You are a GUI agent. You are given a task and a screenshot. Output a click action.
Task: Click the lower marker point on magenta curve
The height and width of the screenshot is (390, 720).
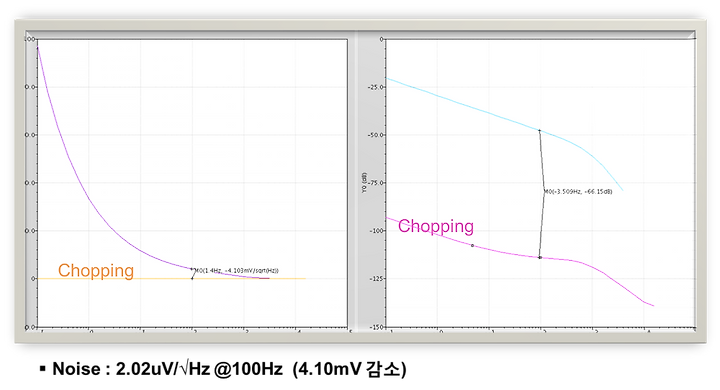click(x=540, y=258)
